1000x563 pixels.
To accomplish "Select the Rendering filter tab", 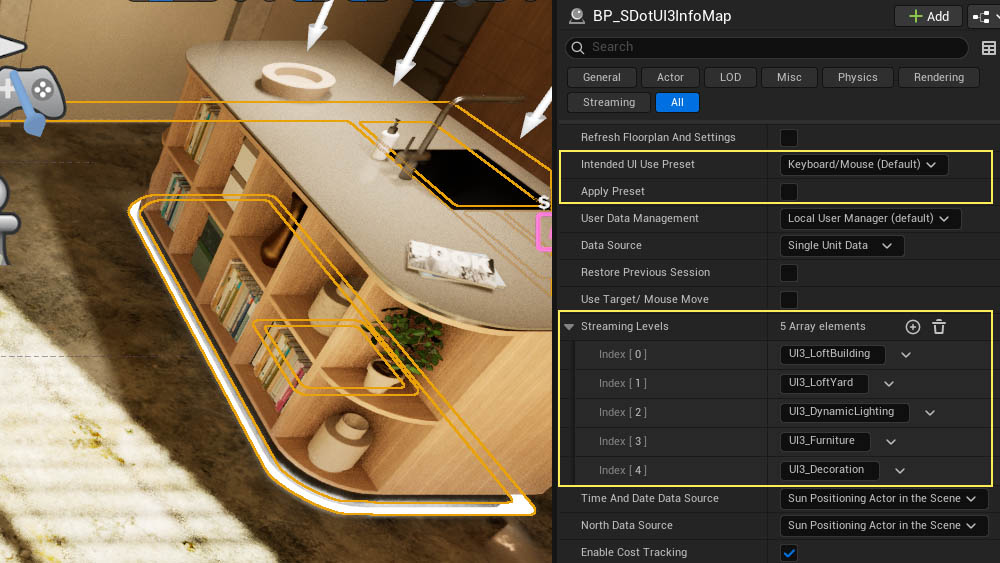I will click(939, 77).
